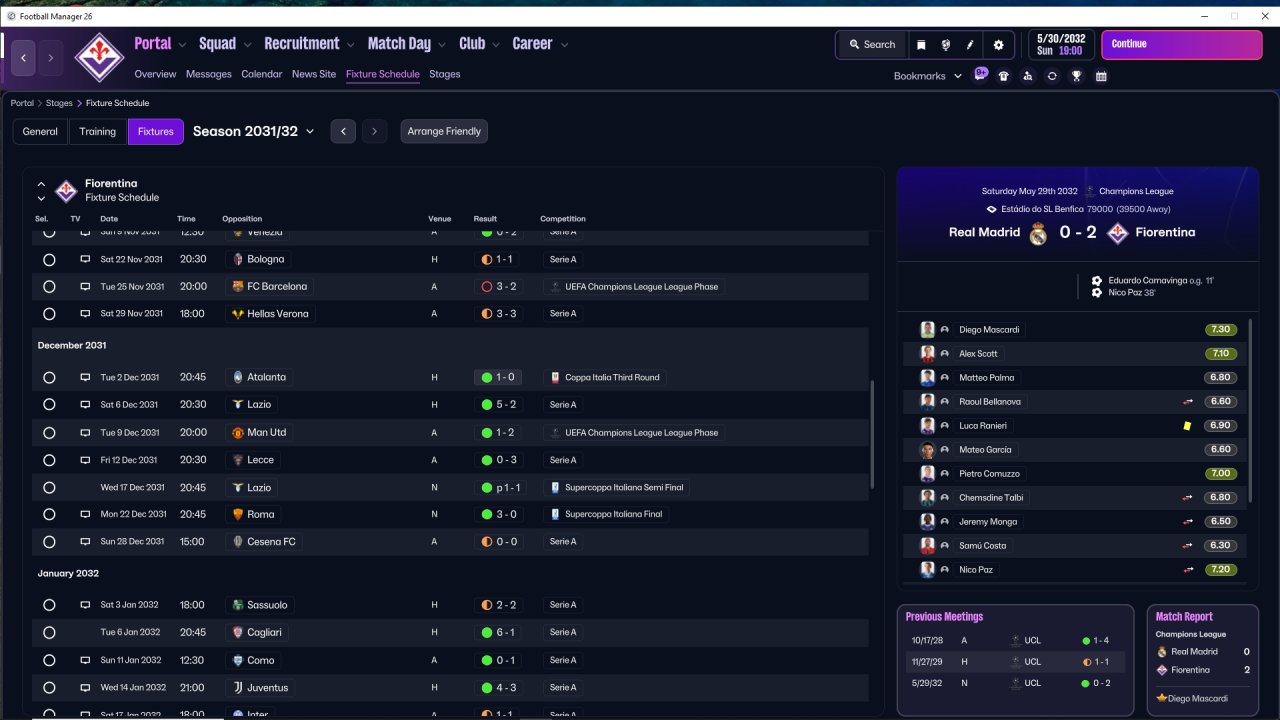Go forward with the right arrow navigation button
This screenshot has height=720, width=1280.
[x=51, y=58]
